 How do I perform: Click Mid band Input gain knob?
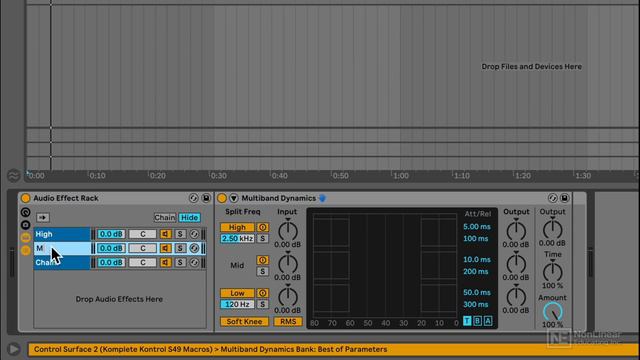coord(288,264)
